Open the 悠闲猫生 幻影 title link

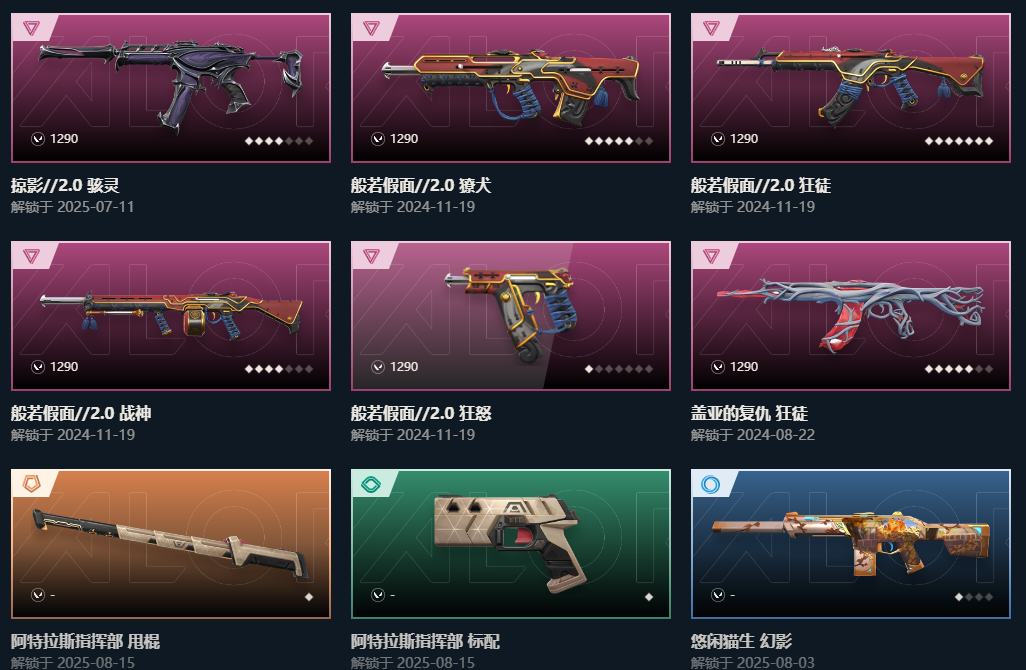[x=741, y=641]
